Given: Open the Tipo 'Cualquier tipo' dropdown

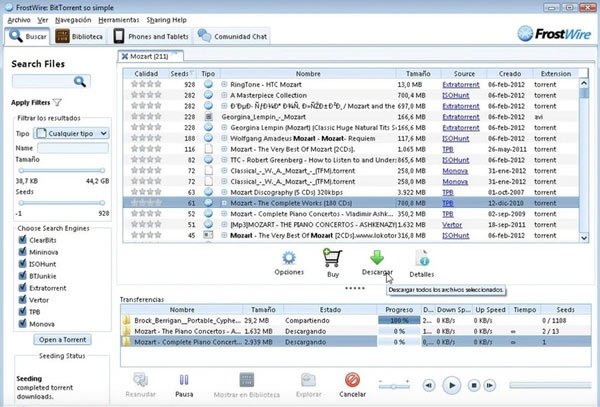Looking at the screenshot, I should tap(72, 133).
